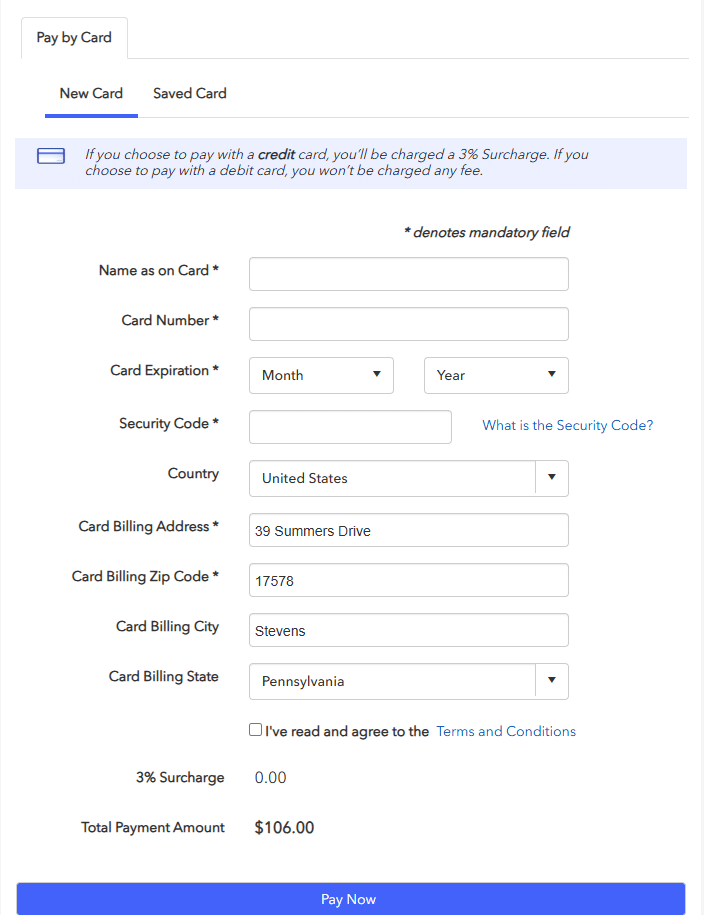704x915 pixels.
Task: Select the Card Billing City field
Action: click(408, 630)
